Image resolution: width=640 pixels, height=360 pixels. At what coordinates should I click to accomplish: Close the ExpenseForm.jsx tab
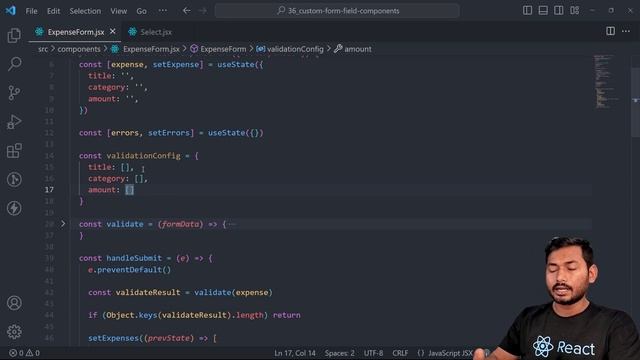tap(113, 31)
